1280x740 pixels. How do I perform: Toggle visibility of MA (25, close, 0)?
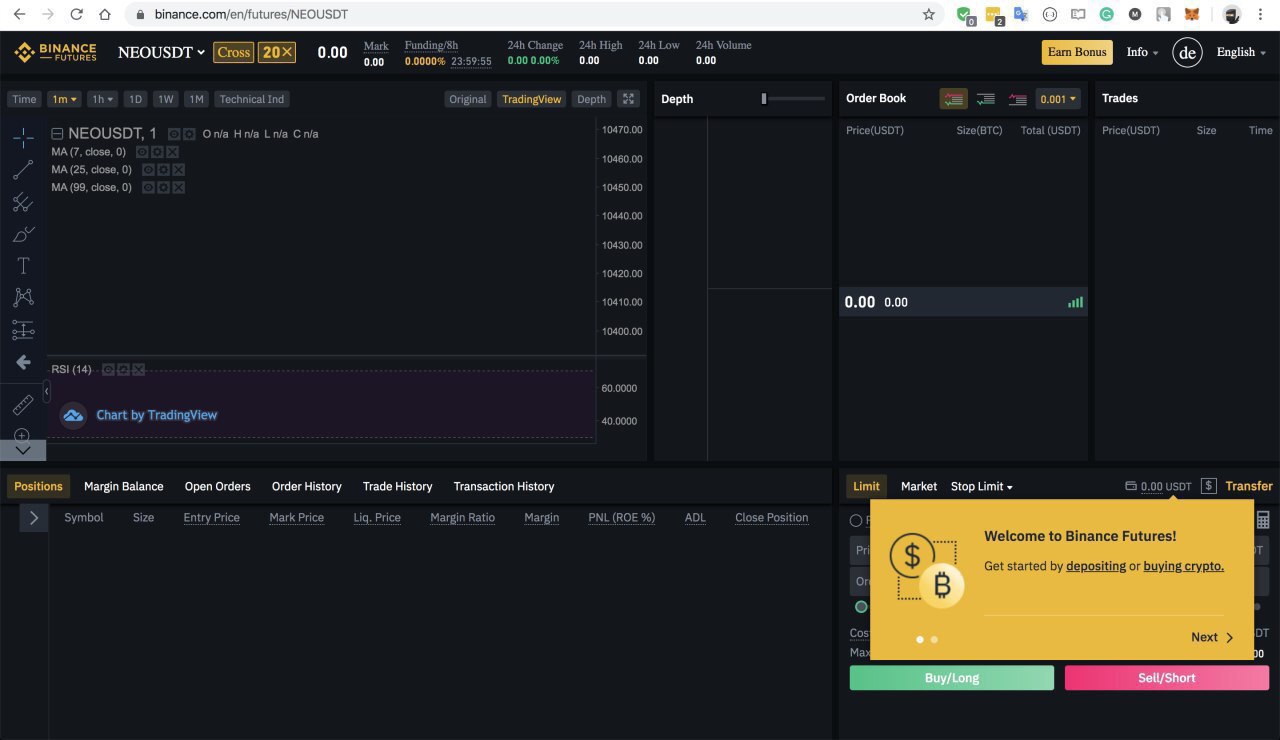click(148, 170)
